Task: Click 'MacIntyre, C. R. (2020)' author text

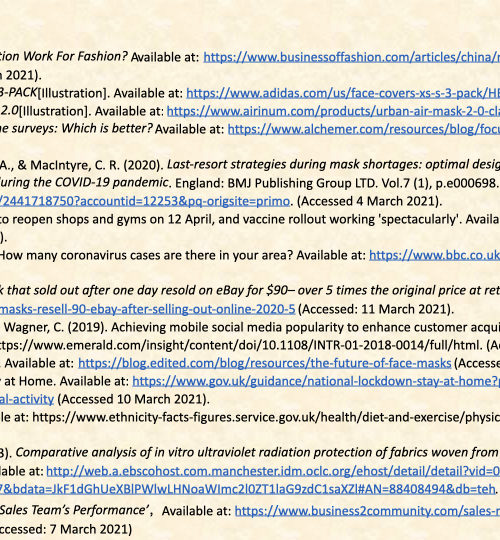Action: pos(97,165)
